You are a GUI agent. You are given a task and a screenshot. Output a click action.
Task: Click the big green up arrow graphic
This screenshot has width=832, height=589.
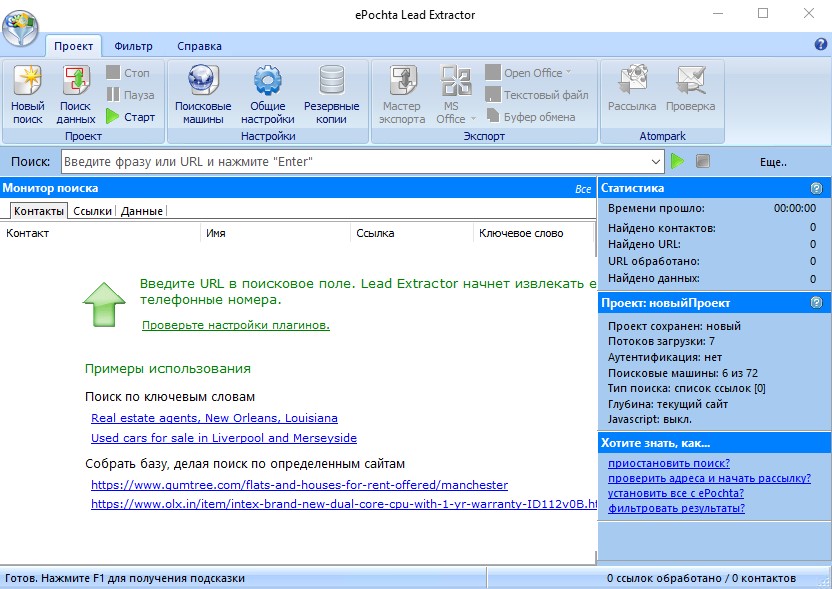click(104, 304)
